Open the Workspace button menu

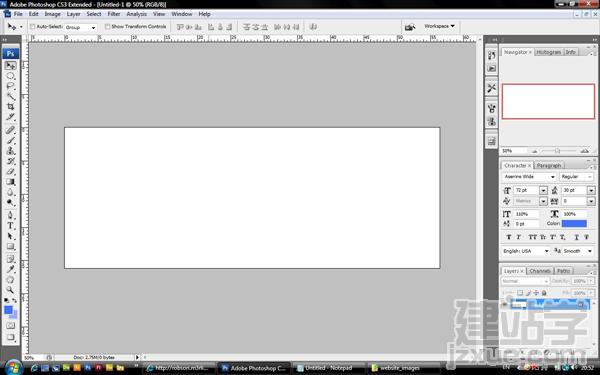click(x=439, y=26)
